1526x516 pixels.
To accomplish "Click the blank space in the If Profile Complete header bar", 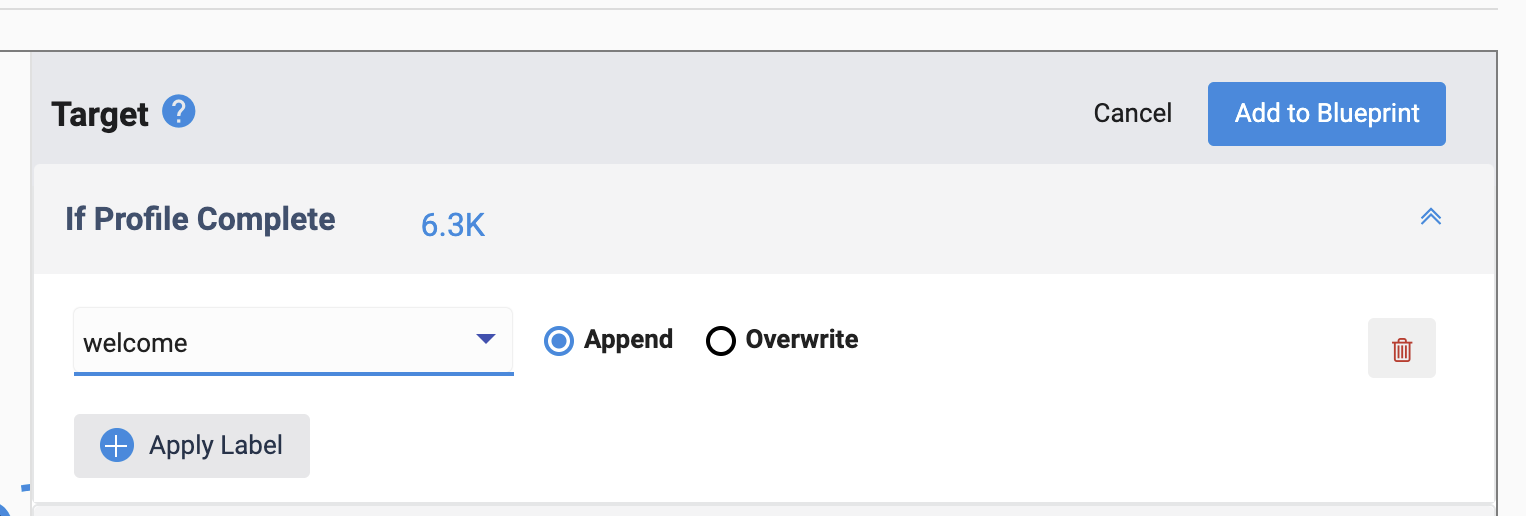I will 950,219.
